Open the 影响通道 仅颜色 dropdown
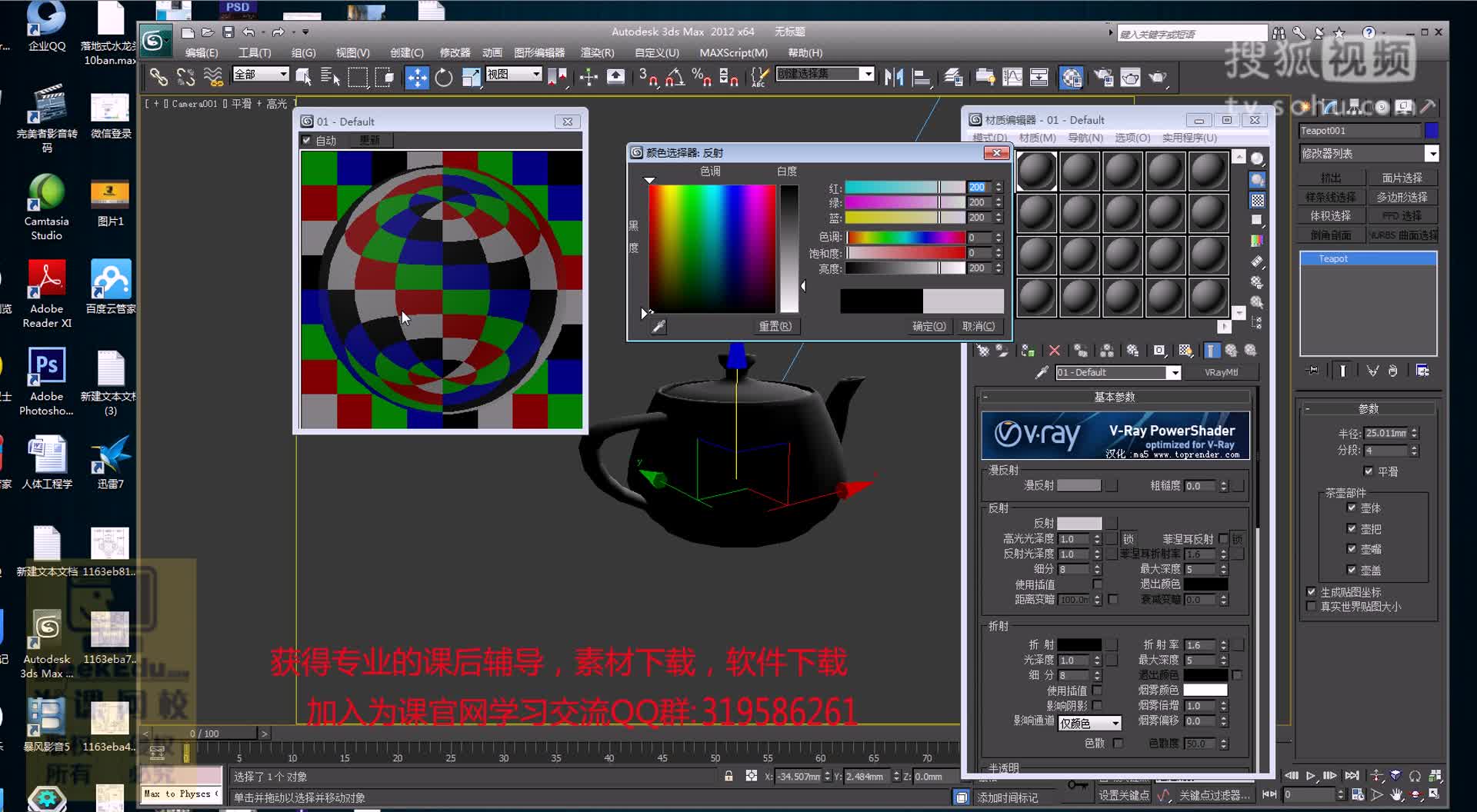Image resolution: width=1477 pixels, height=812 pixels. point(1089,723)
